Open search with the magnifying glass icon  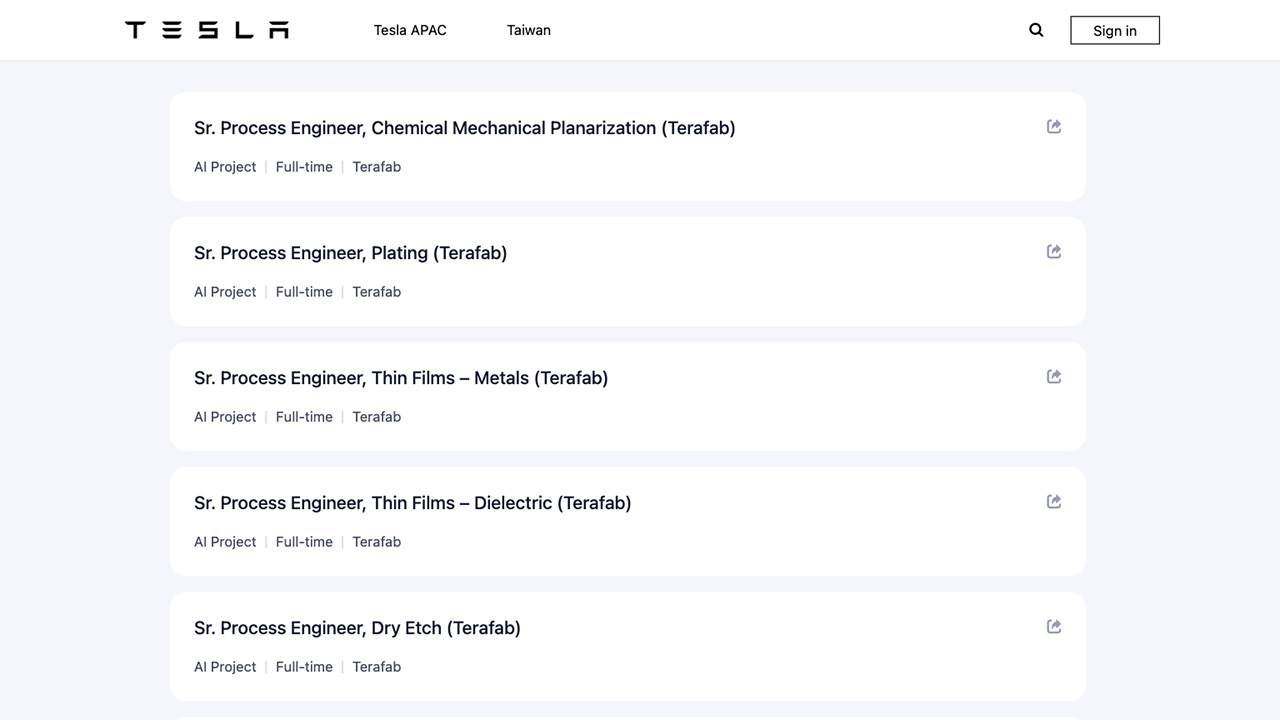[1036, 30]
